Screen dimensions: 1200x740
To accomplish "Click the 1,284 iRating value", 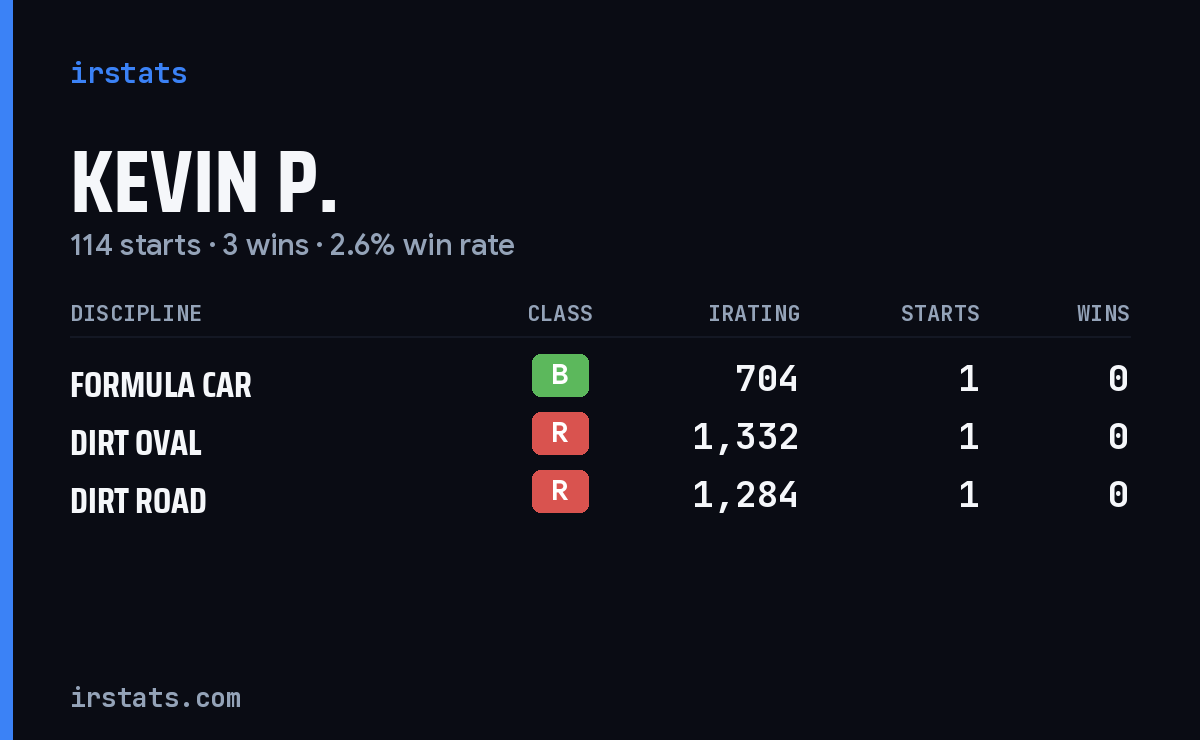I will pos(746,495).
